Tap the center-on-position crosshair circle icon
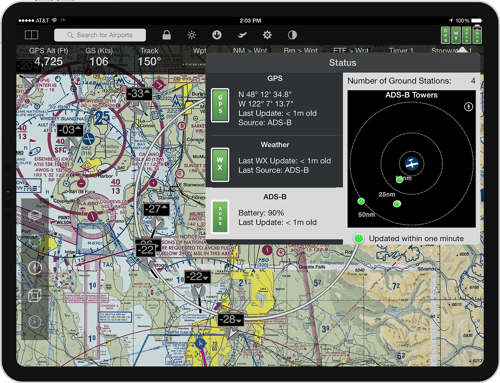The image size is (500, 383). click(x=35, y=241)
